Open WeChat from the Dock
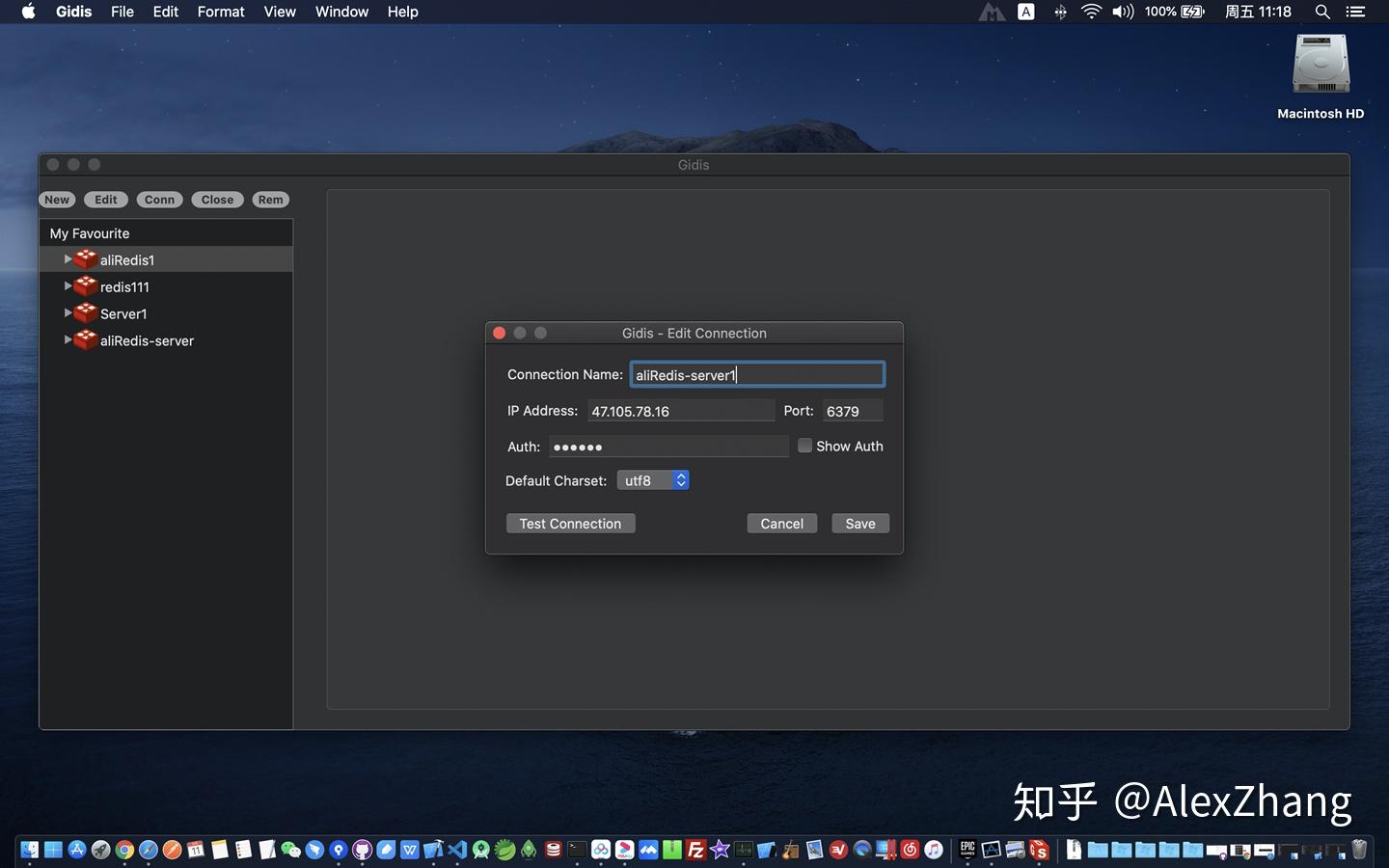The height and width of the screenshot is (868, 1389). [x=290, y=850]
